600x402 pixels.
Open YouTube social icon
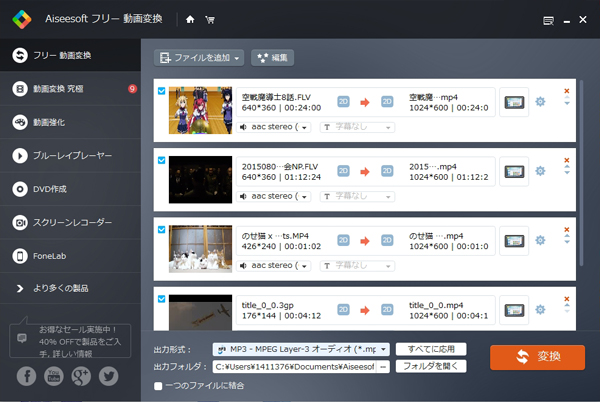[54, 376]
